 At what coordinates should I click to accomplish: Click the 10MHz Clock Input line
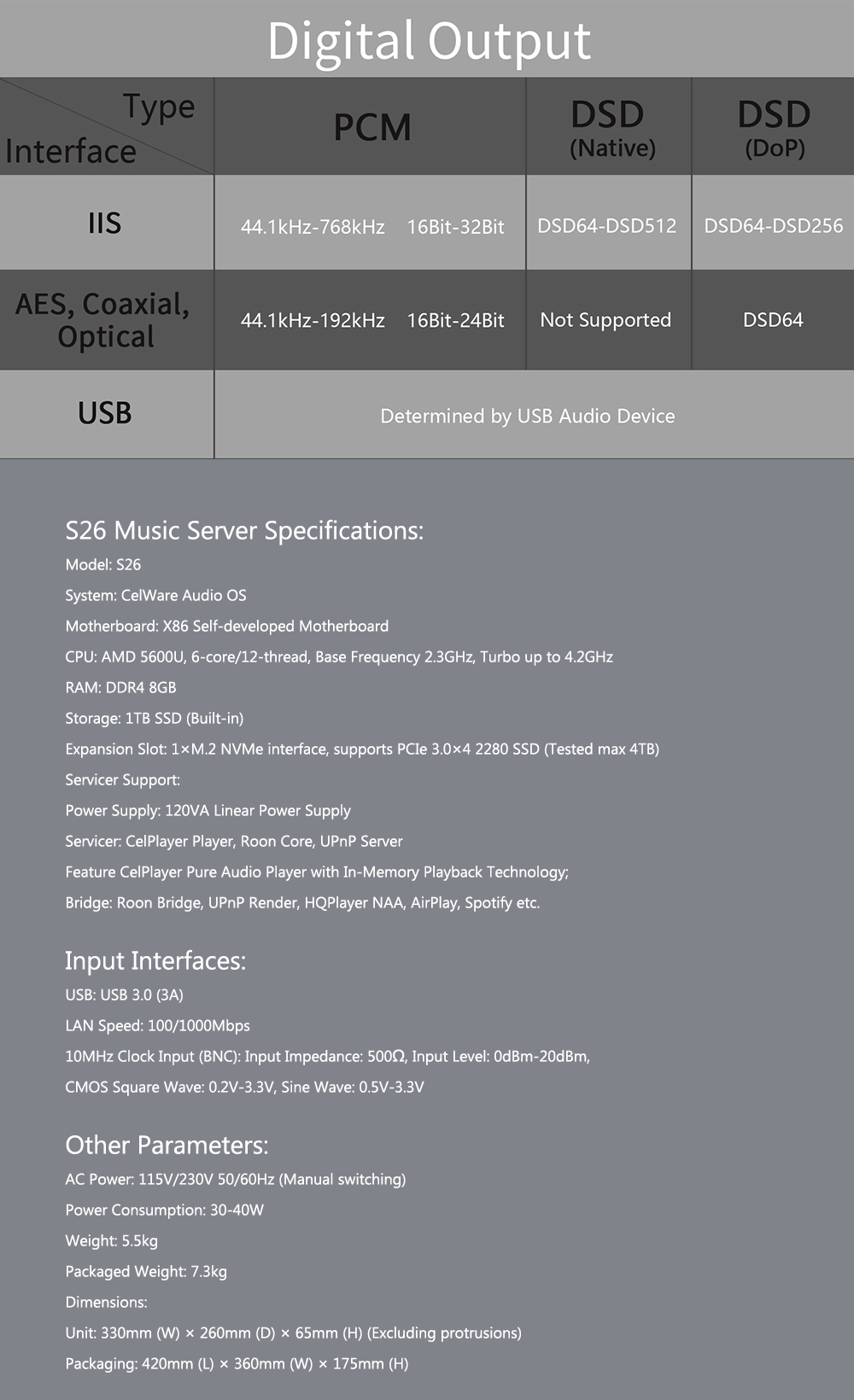[x=328, y=1056]
